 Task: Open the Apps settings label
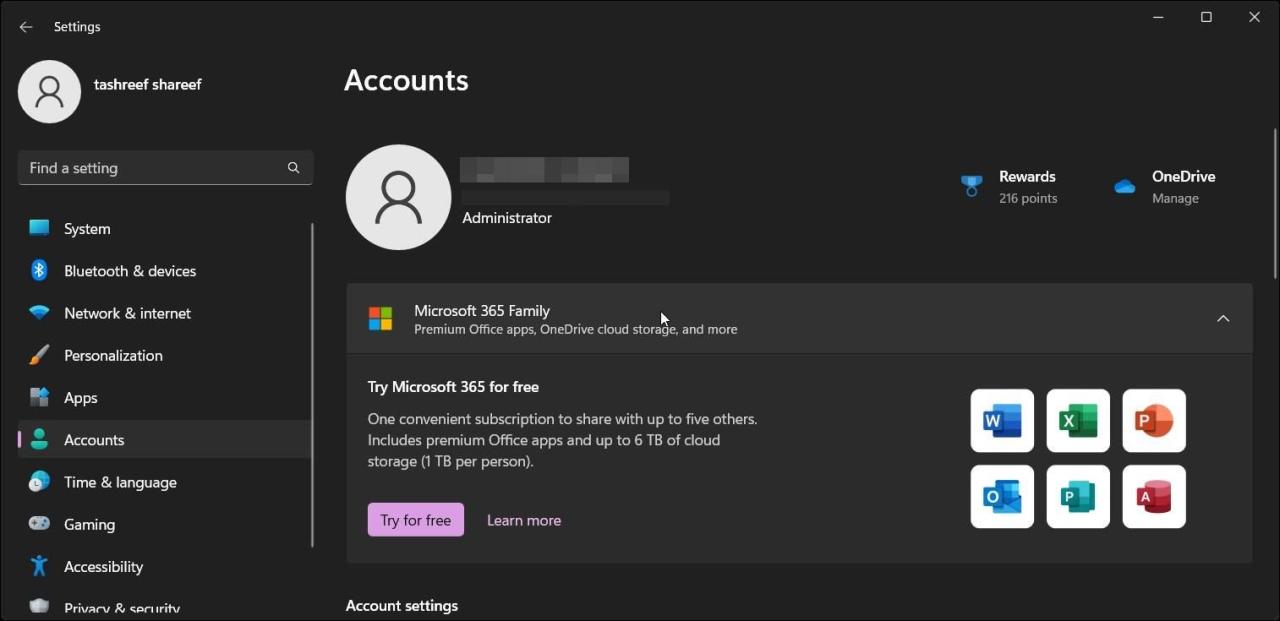(81, 398)
